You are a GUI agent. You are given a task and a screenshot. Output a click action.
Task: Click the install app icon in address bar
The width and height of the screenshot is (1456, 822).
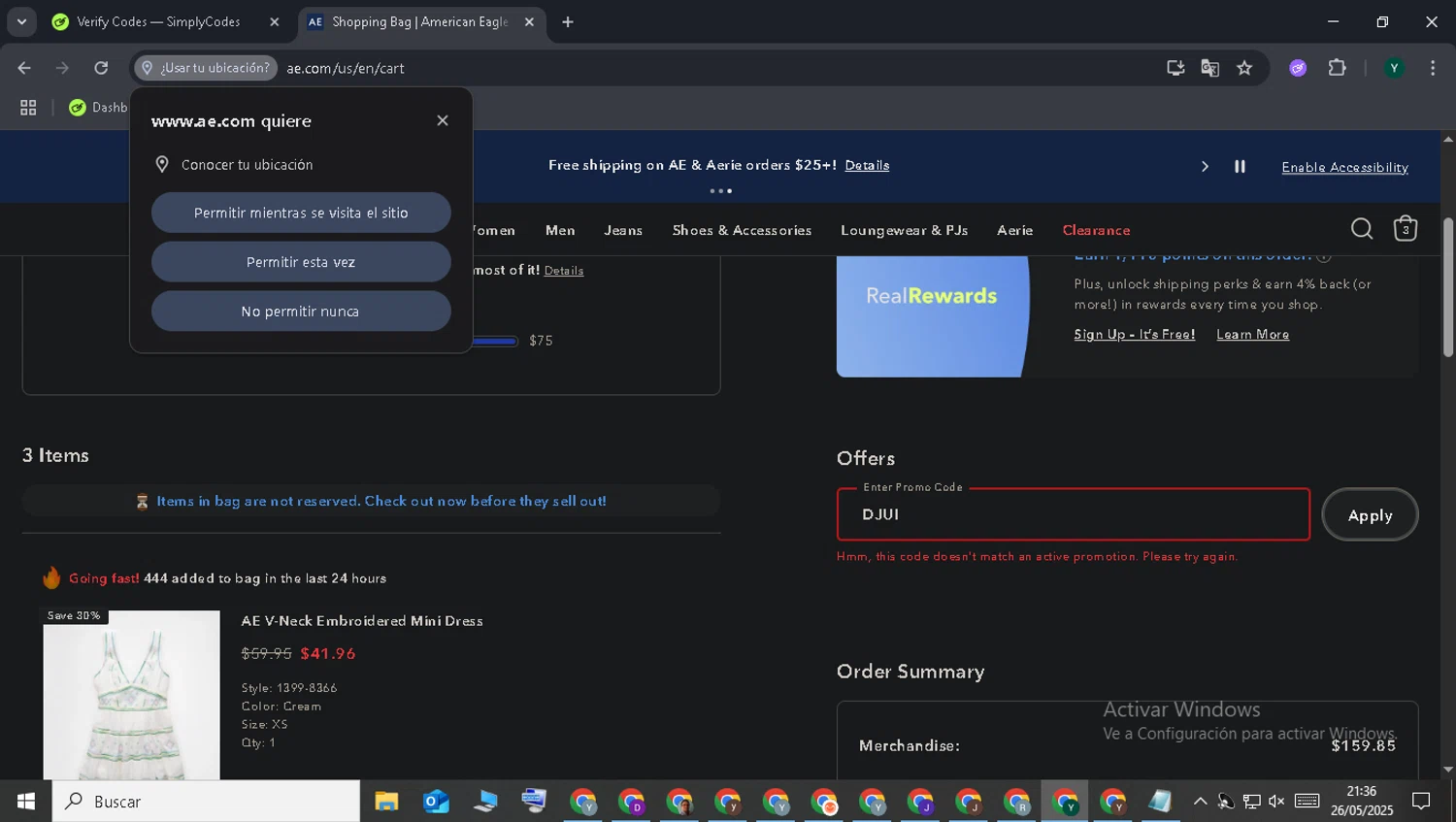tap(1175, 68)
